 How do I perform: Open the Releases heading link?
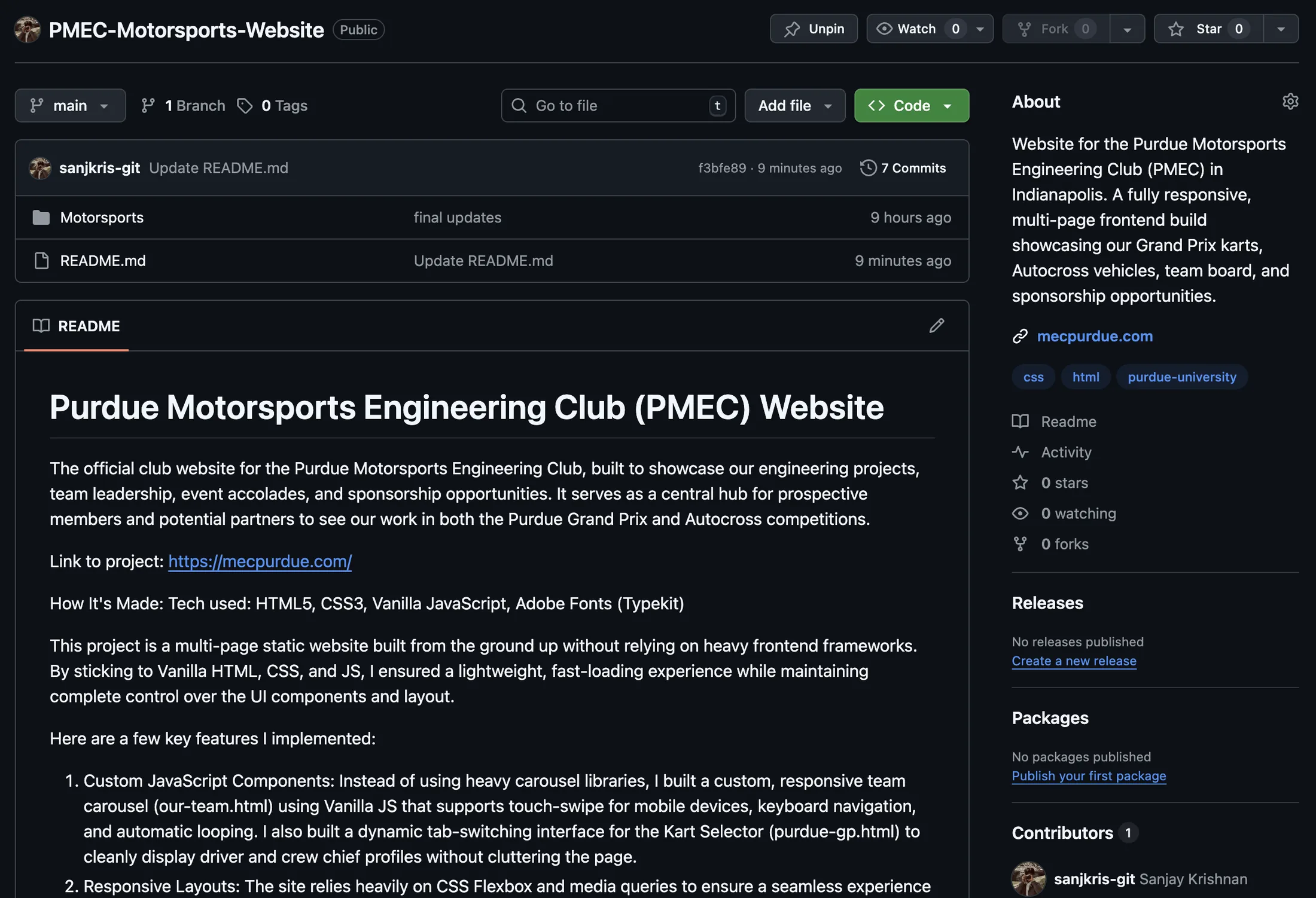point(1047,603)
